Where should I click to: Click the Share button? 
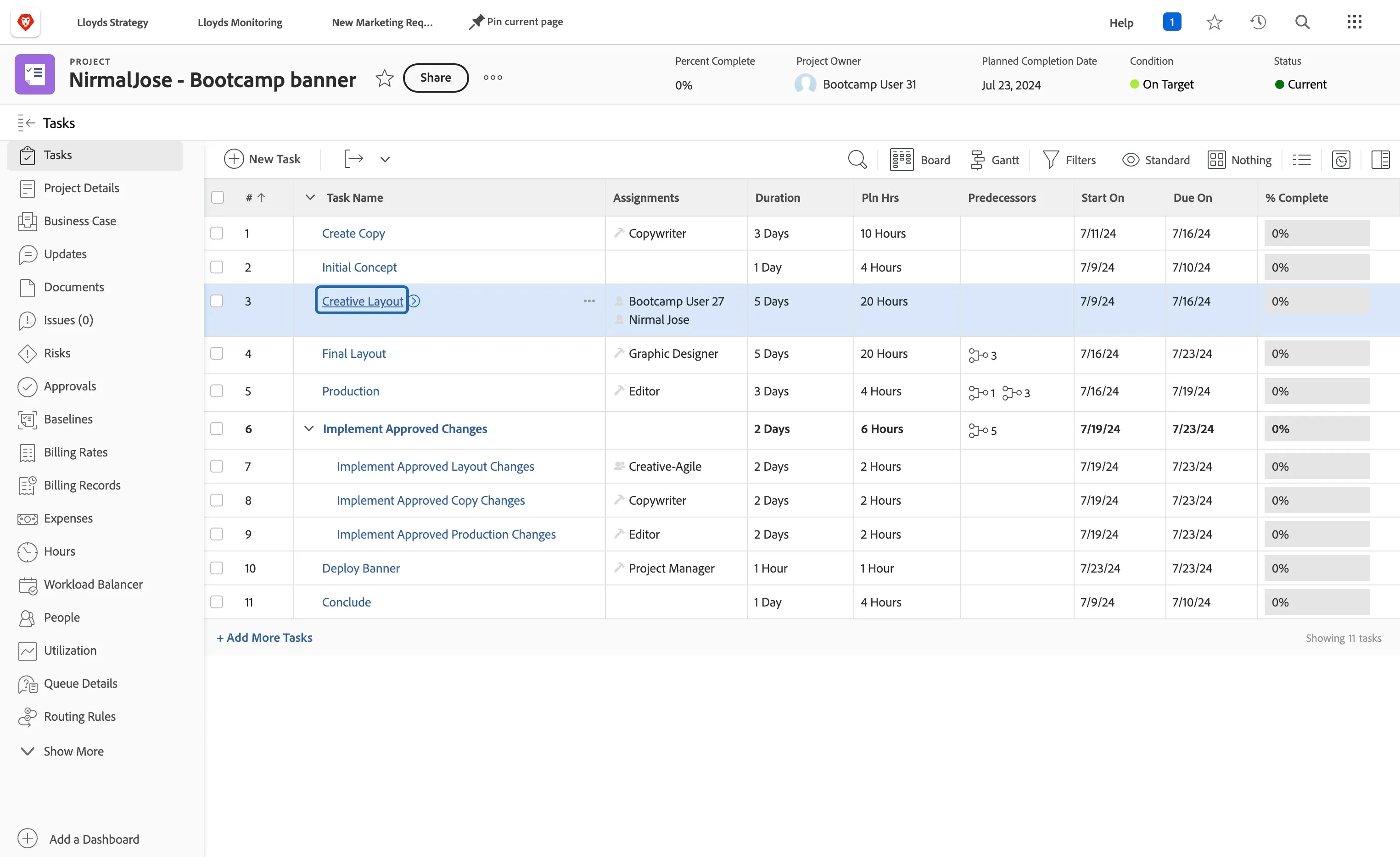click(x=436, y=78)
